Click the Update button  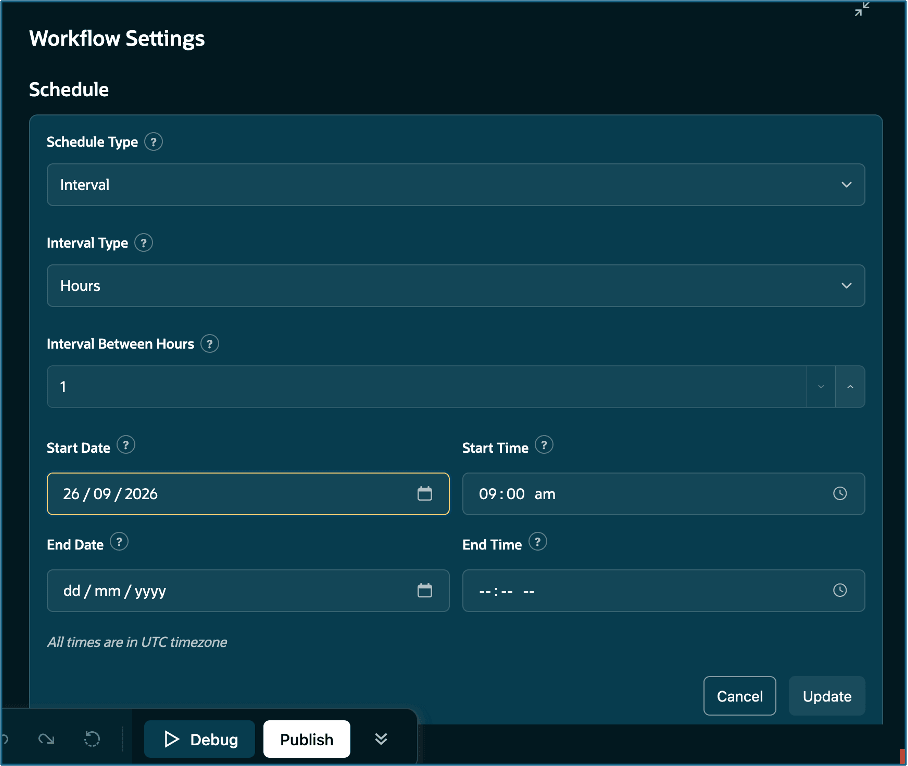(x=827, y=696)
